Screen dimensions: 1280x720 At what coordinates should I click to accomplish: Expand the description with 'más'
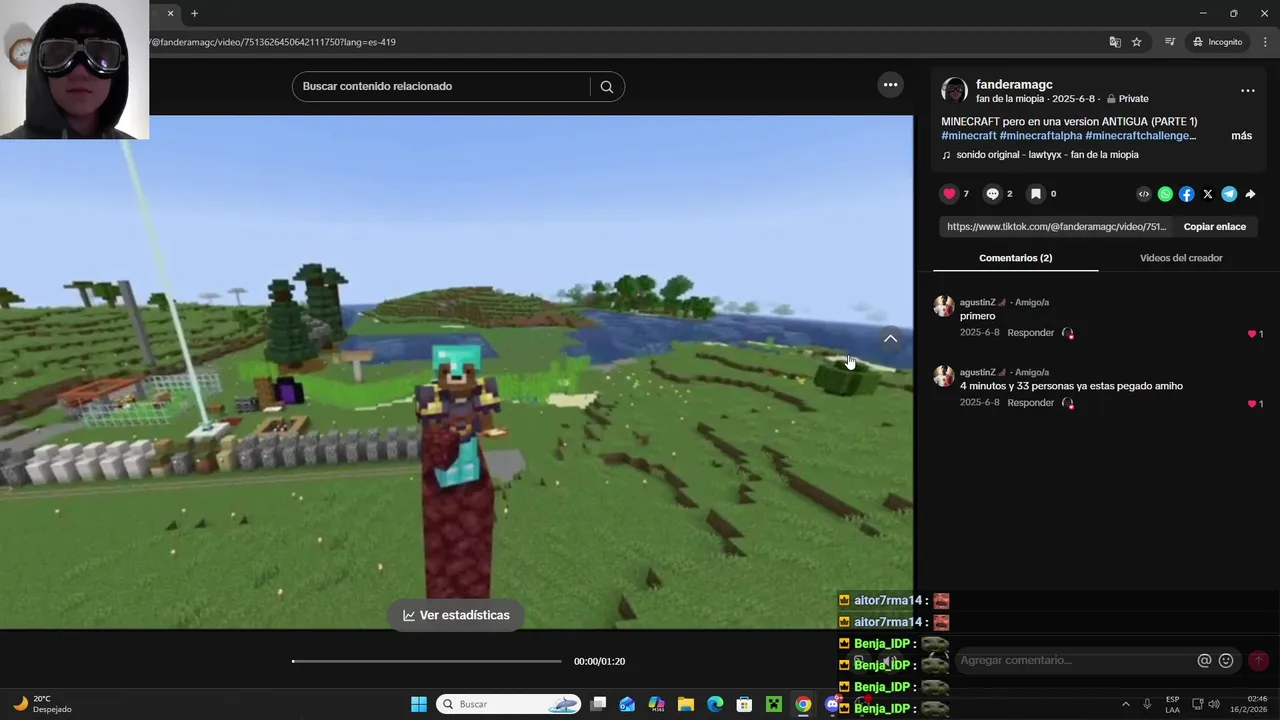[x=1241, y=136]
